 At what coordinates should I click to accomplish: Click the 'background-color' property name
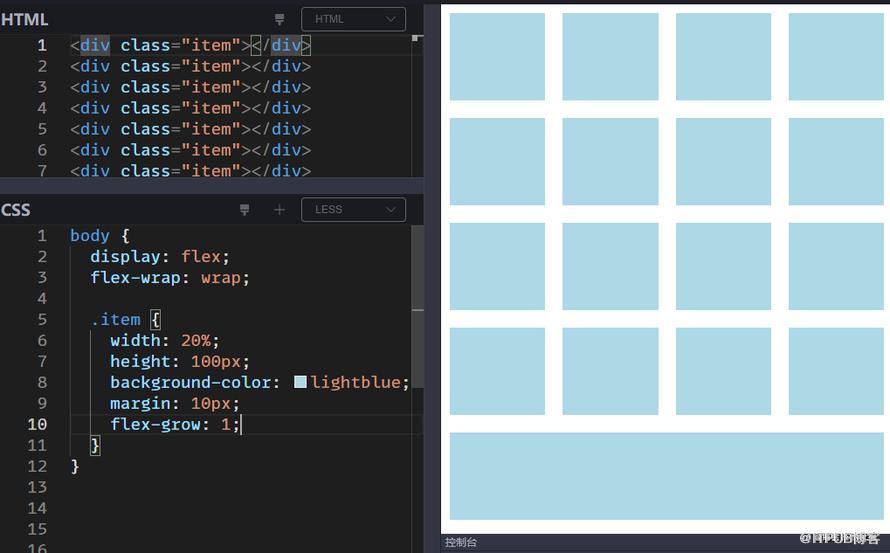point(190,383)
